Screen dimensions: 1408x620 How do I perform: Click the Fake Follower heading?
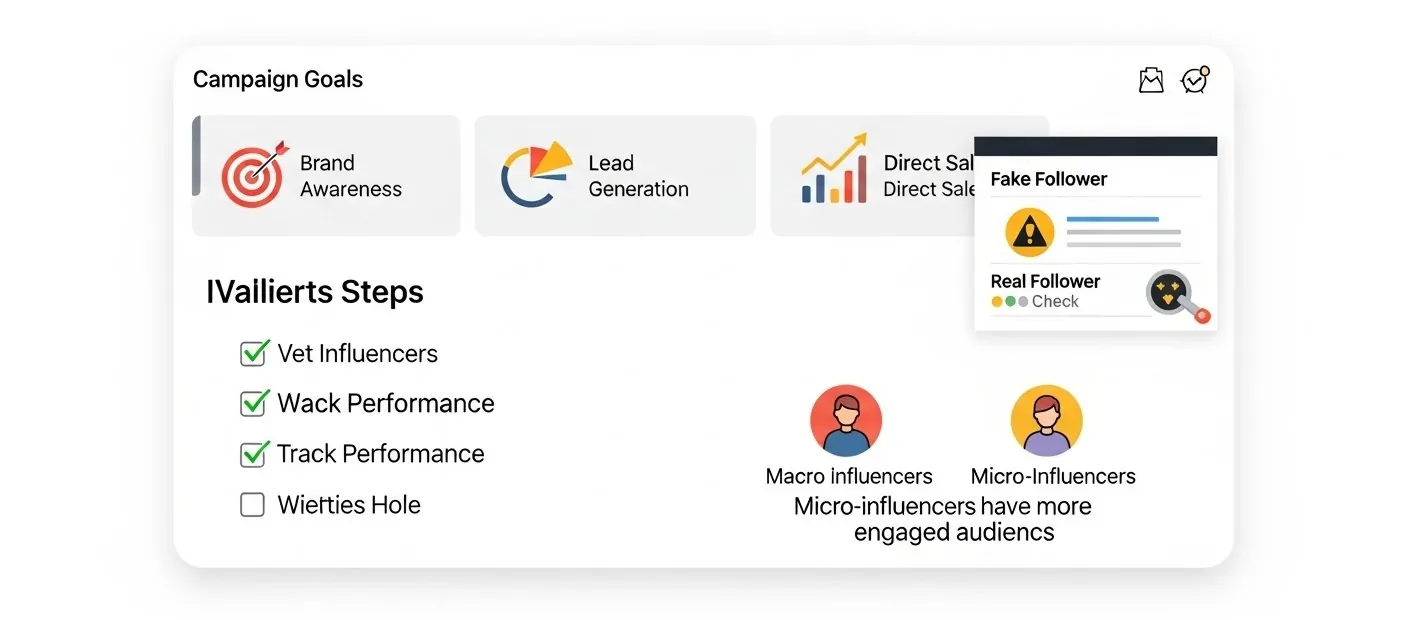1048,179
